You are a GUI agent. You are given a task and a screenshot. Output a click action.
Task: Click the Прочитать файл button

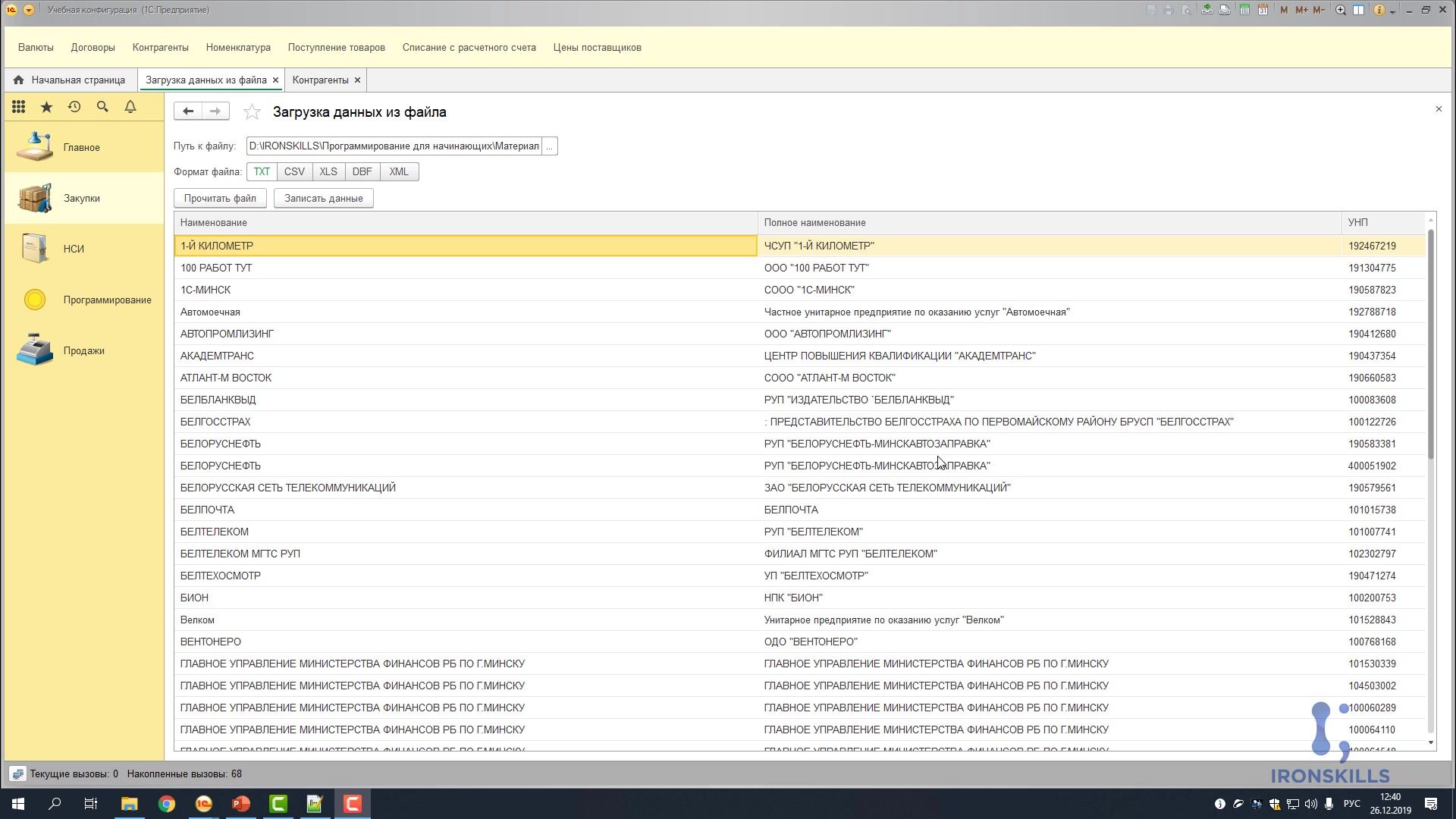(x=220, y=198)
